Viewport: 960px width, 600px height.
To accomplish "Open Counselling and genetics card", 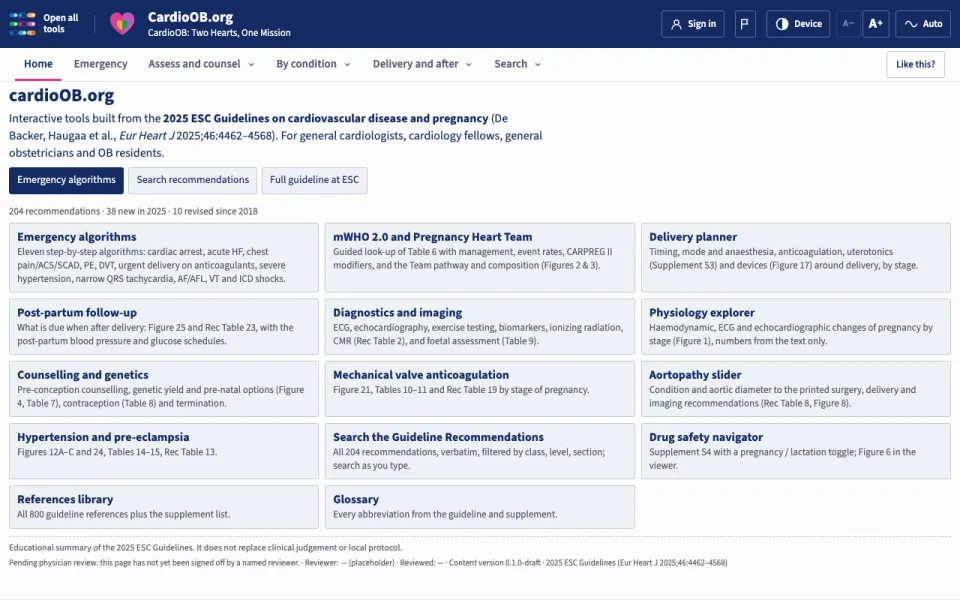I will point(164,389).
